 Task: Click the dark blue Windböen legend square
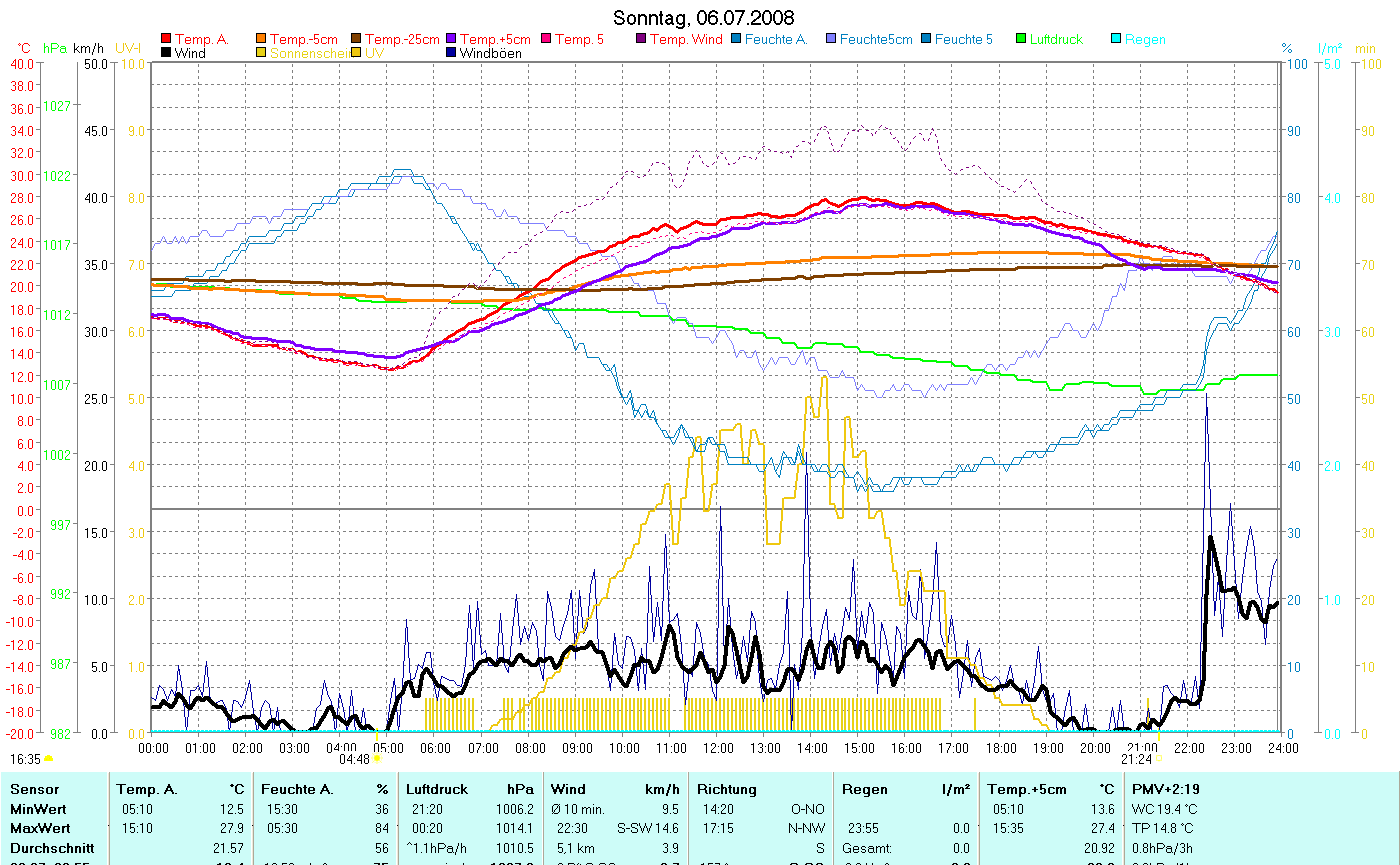pos(451,53)
